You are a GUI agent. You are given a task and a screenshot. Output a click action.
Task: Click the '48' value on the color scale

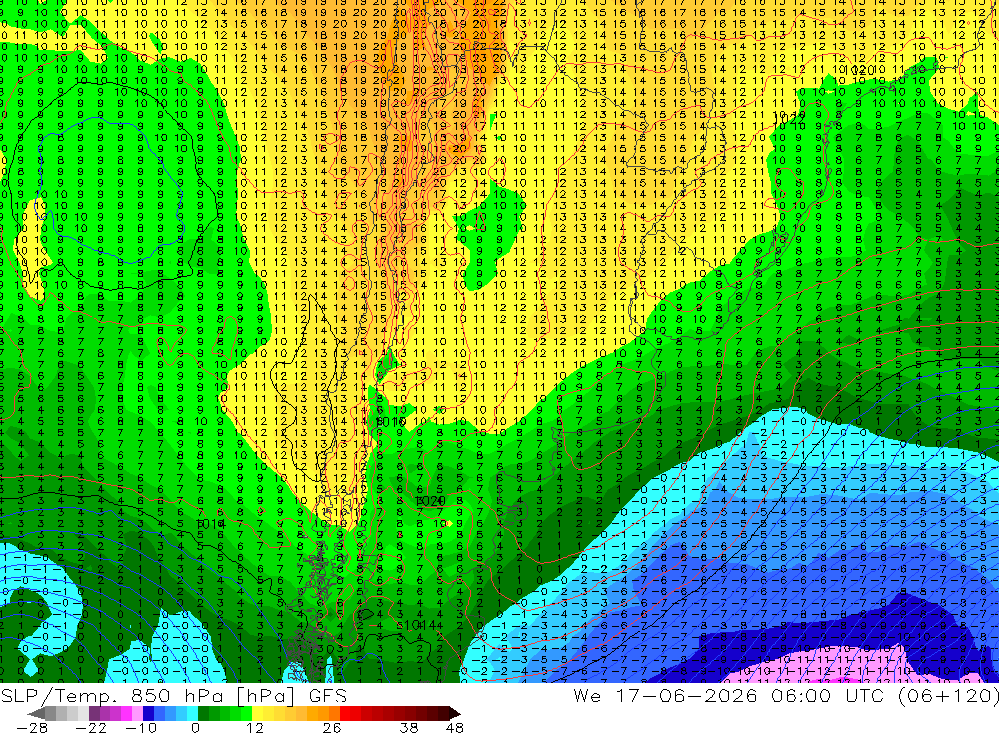[x=454, y=727]
